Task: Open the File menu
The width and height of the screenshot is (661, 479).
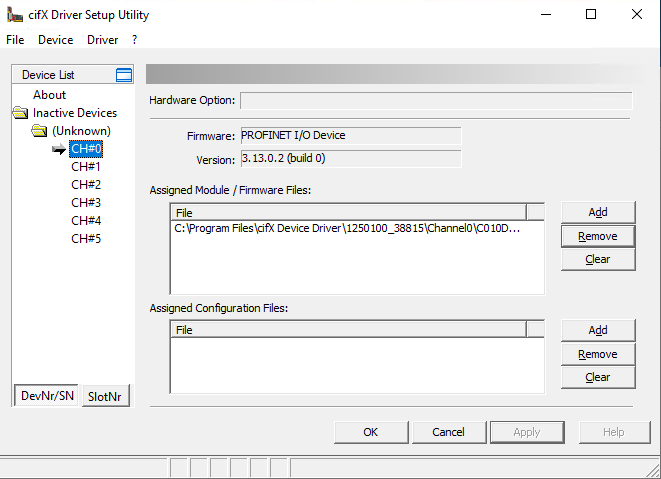Action: [15, 40]
